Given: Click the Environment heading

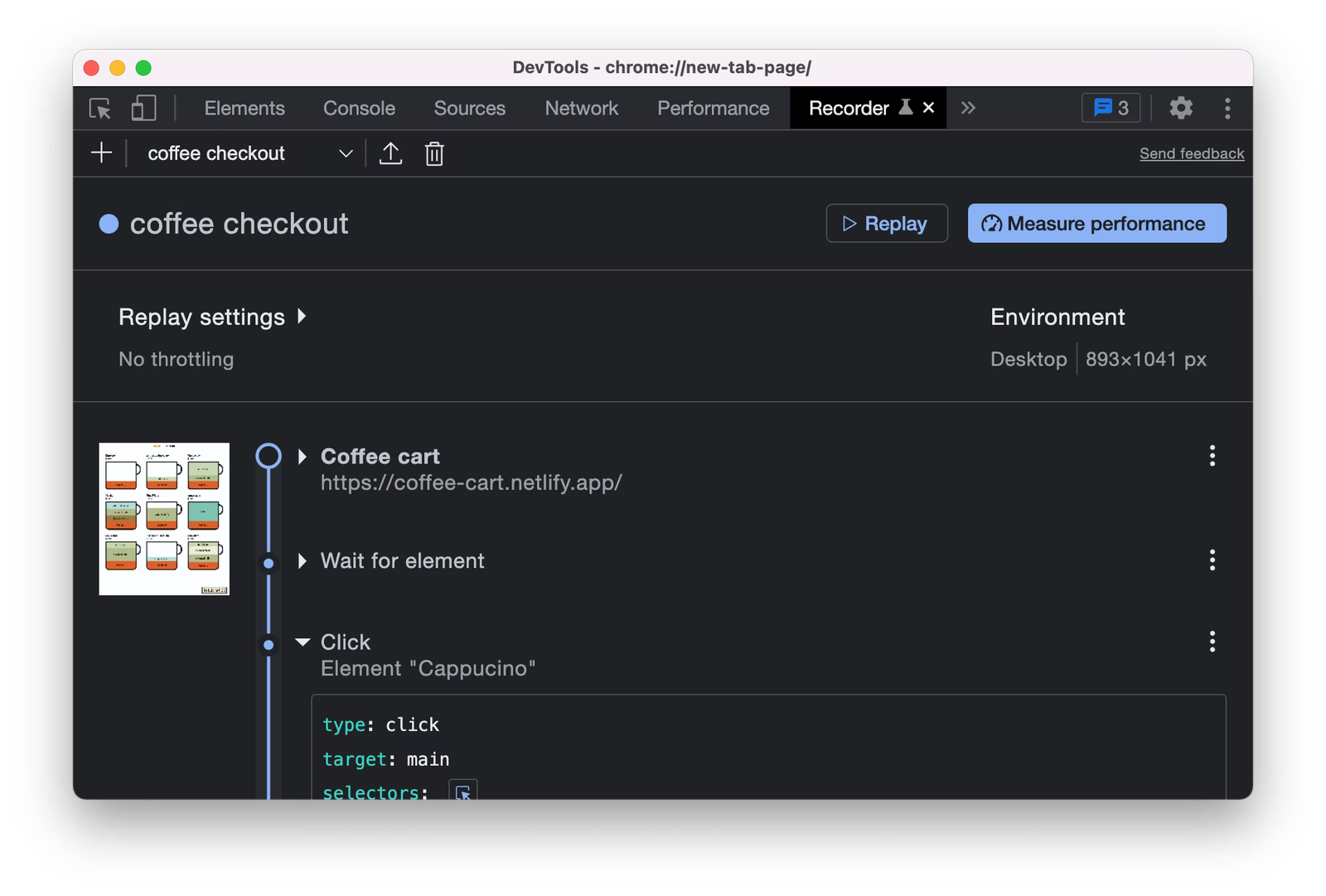Looking at the screenshot, I should point(1057,317).
